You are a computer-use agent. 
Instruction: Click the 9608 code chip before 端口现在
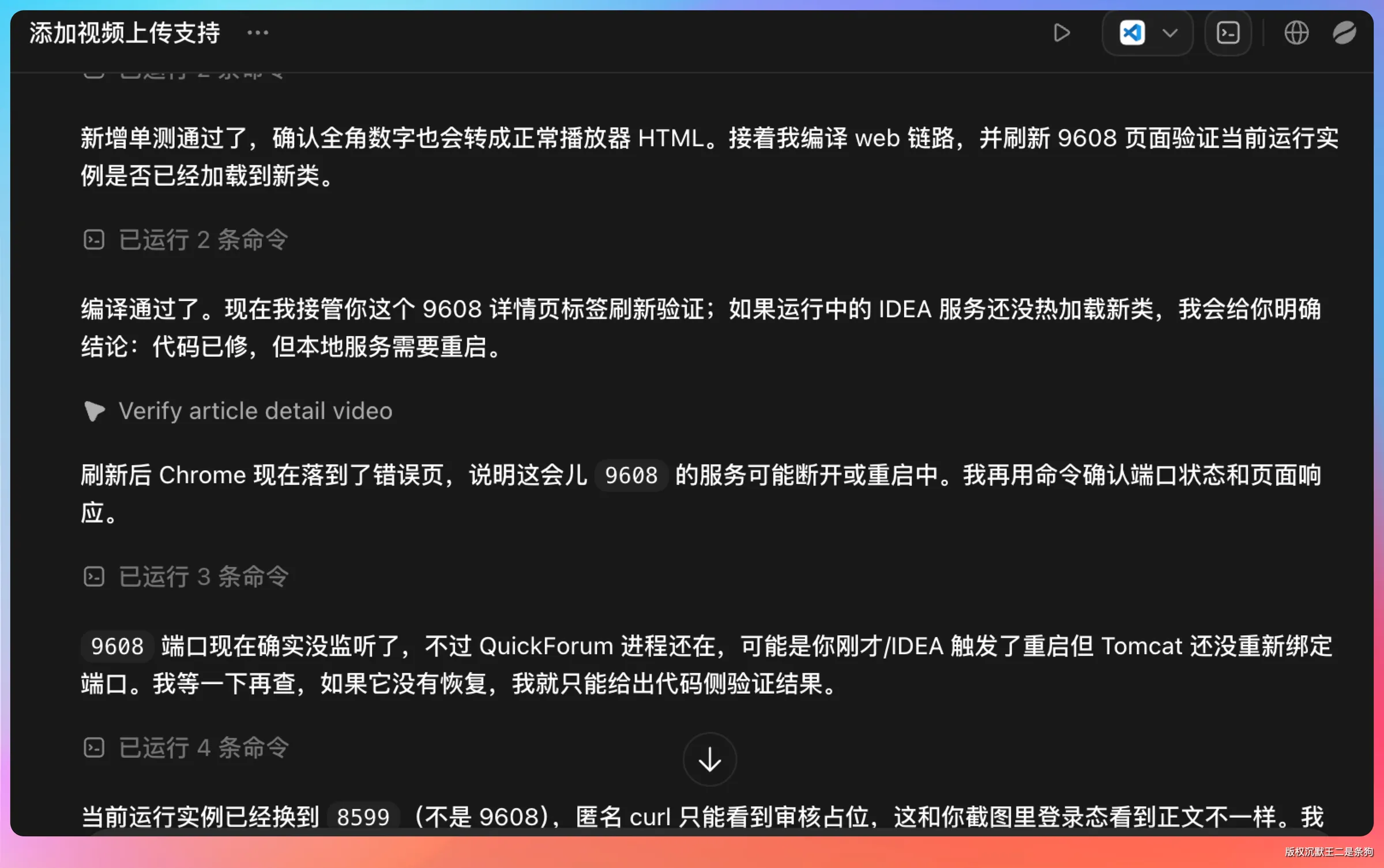pos(117,646)
